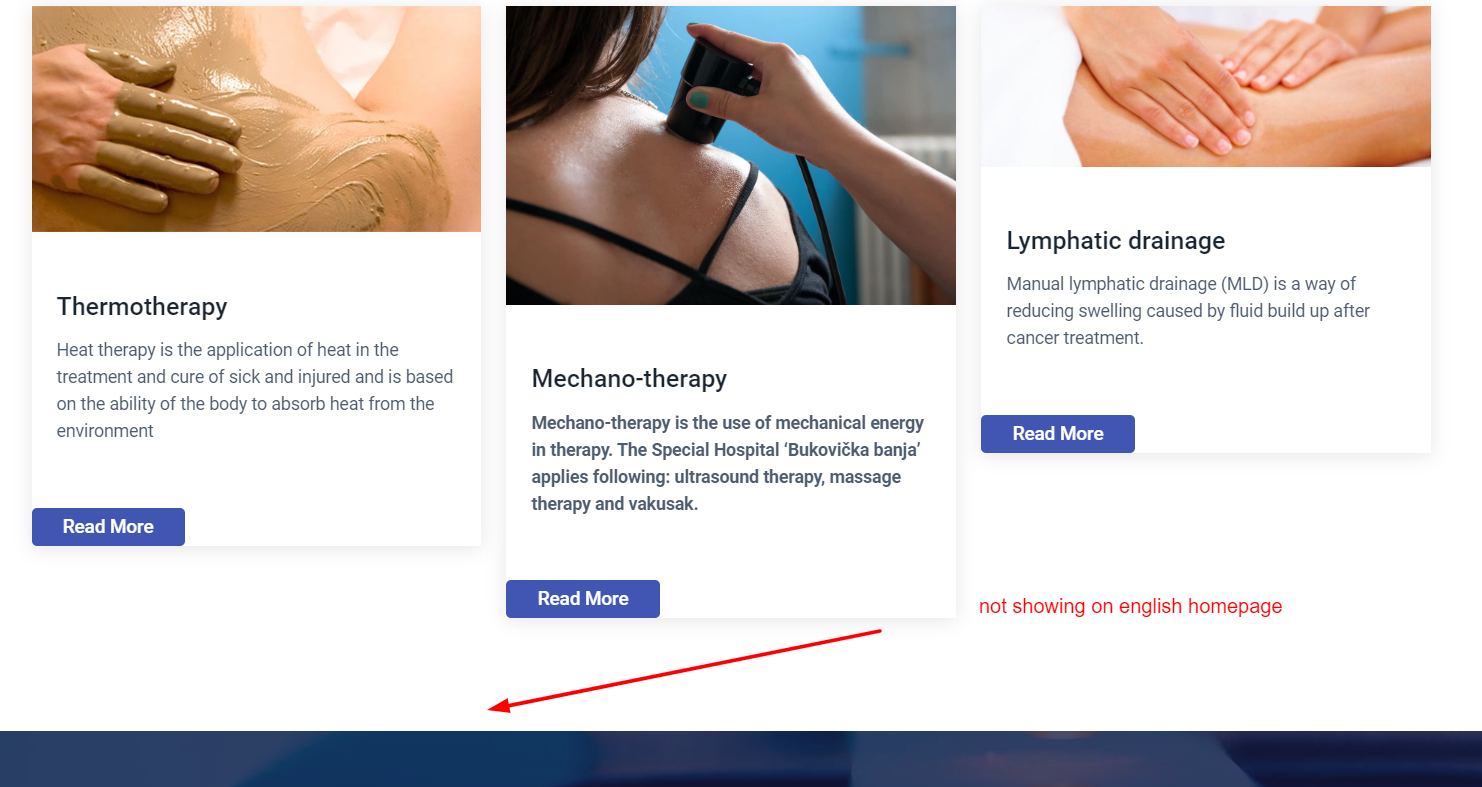Viewport: 1482px width, 787px height.
Task: Click the red 'not showing on english homepage' note
Action: coord(1130,606)
